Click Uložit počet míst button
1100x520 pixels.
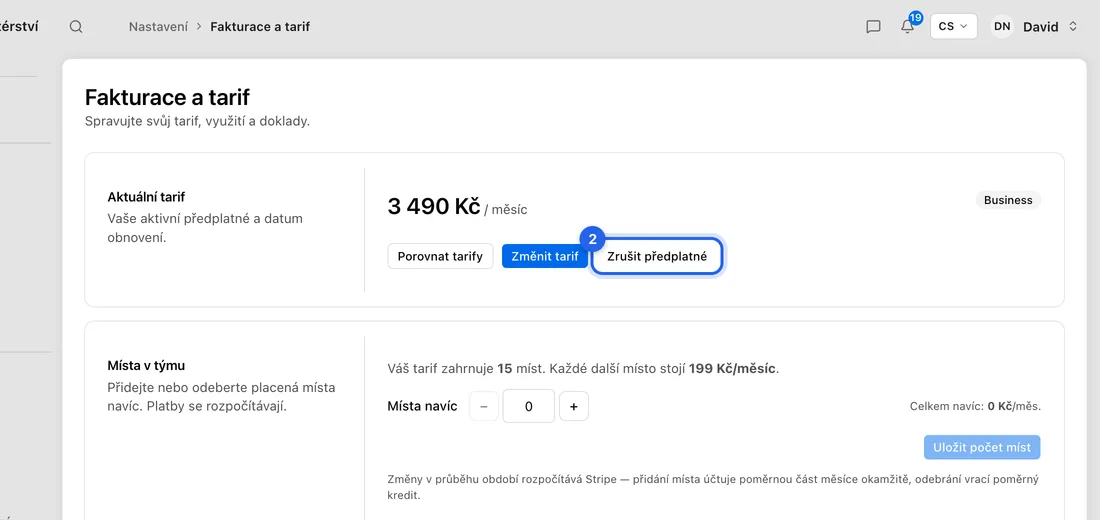click(x=982, y=447)
